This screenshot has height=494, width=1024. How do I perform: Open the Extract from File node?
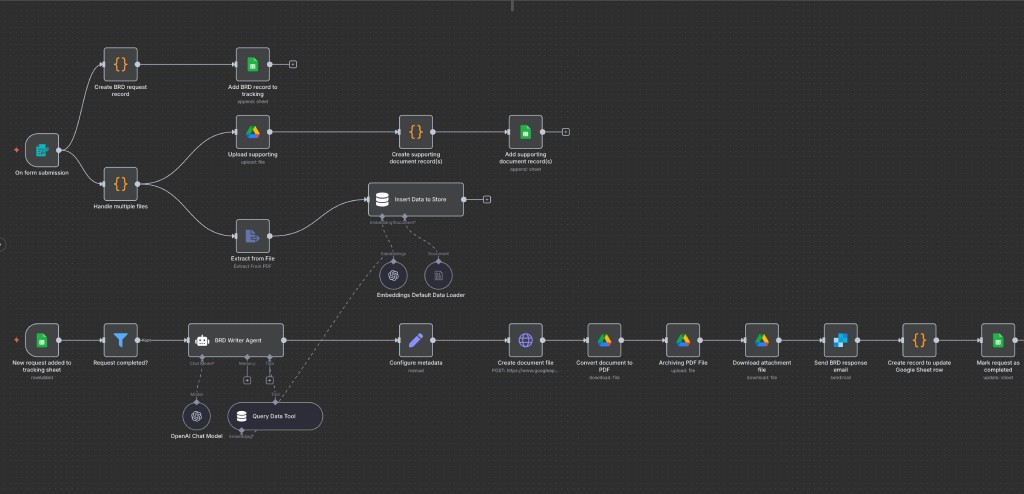coord(253,236)
